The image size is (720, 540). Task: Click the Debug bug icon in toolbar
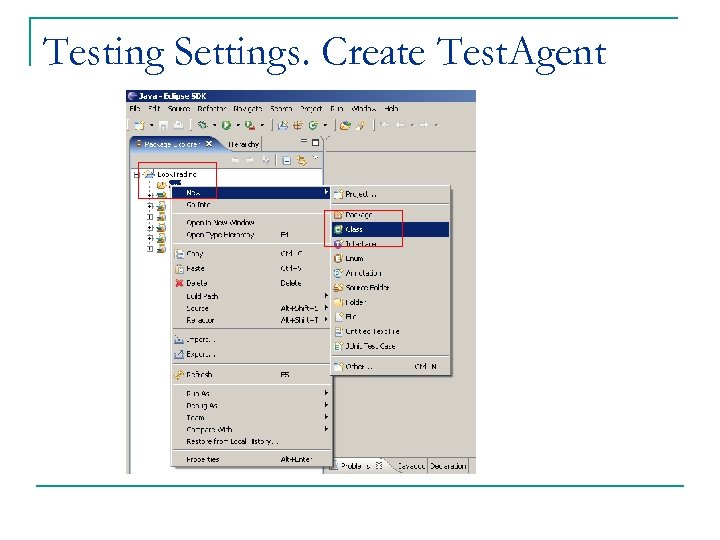(x=202, y=124)
